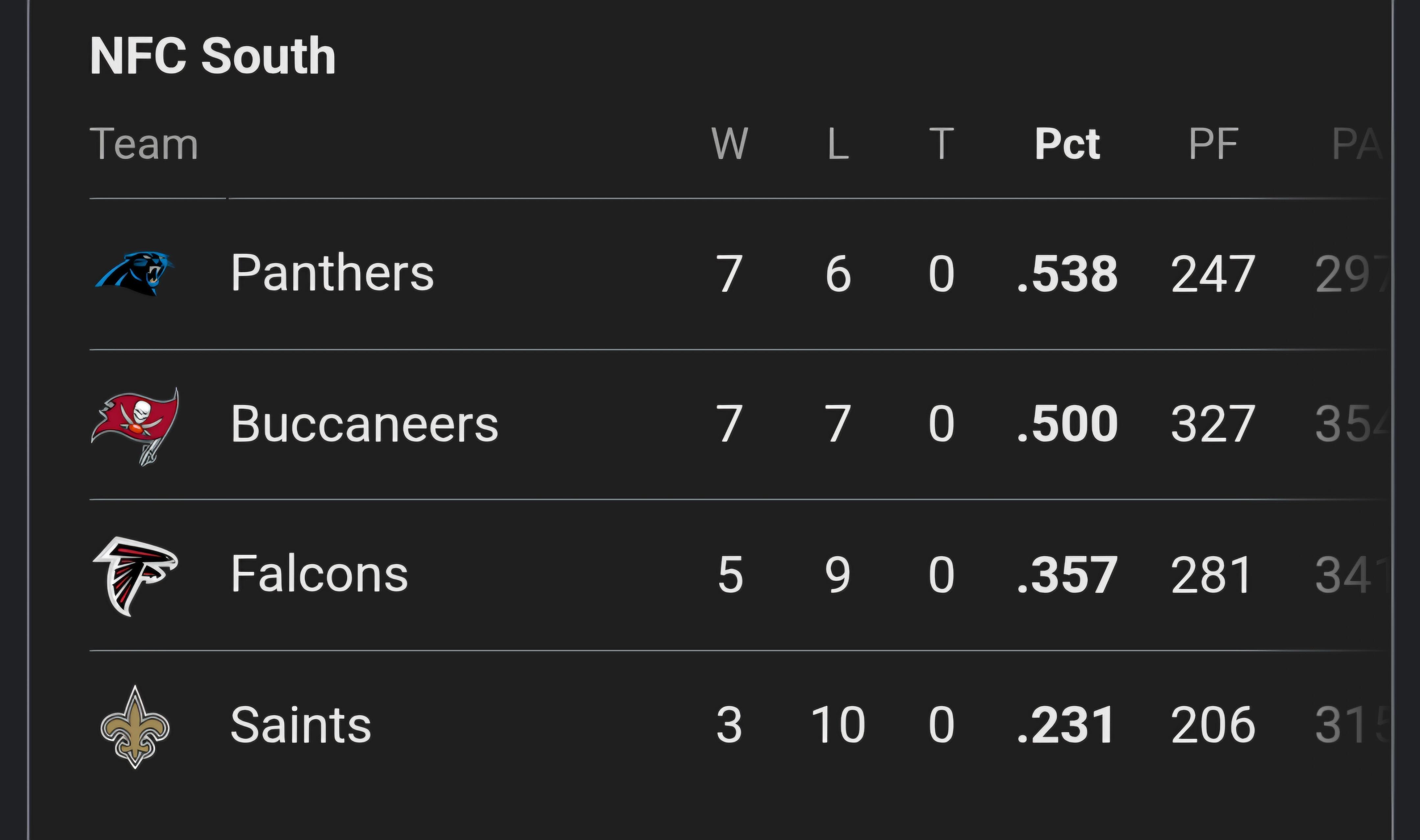Click Buccaneers 327 points for value
1420x840 pixels.
(x=1213, y=425)
